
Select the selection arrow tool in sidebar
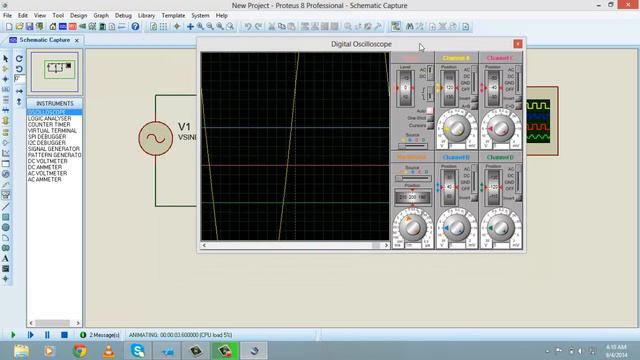[x=5, y=59]
